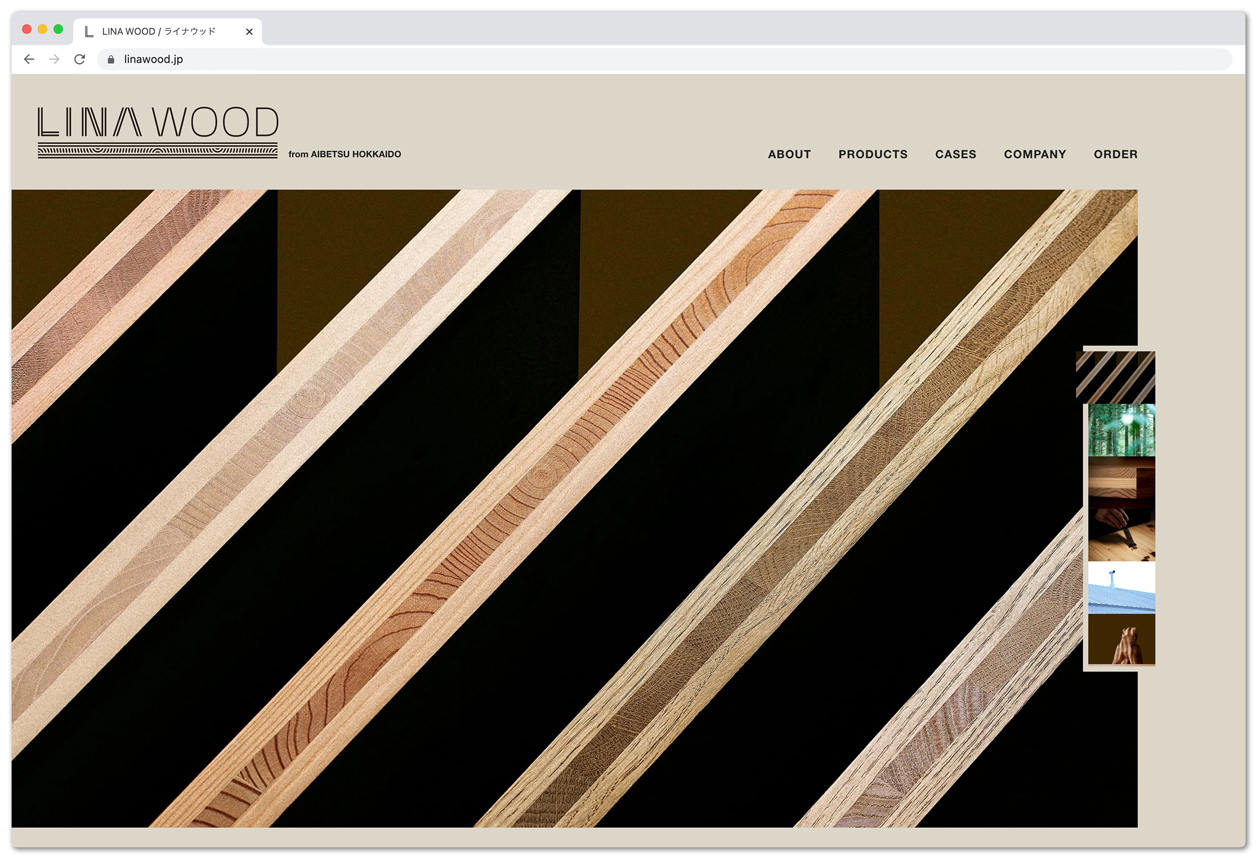Viewport: 1260px width, 860px height.
Task: Click the browser back arrow
Action: pos(29,59)
